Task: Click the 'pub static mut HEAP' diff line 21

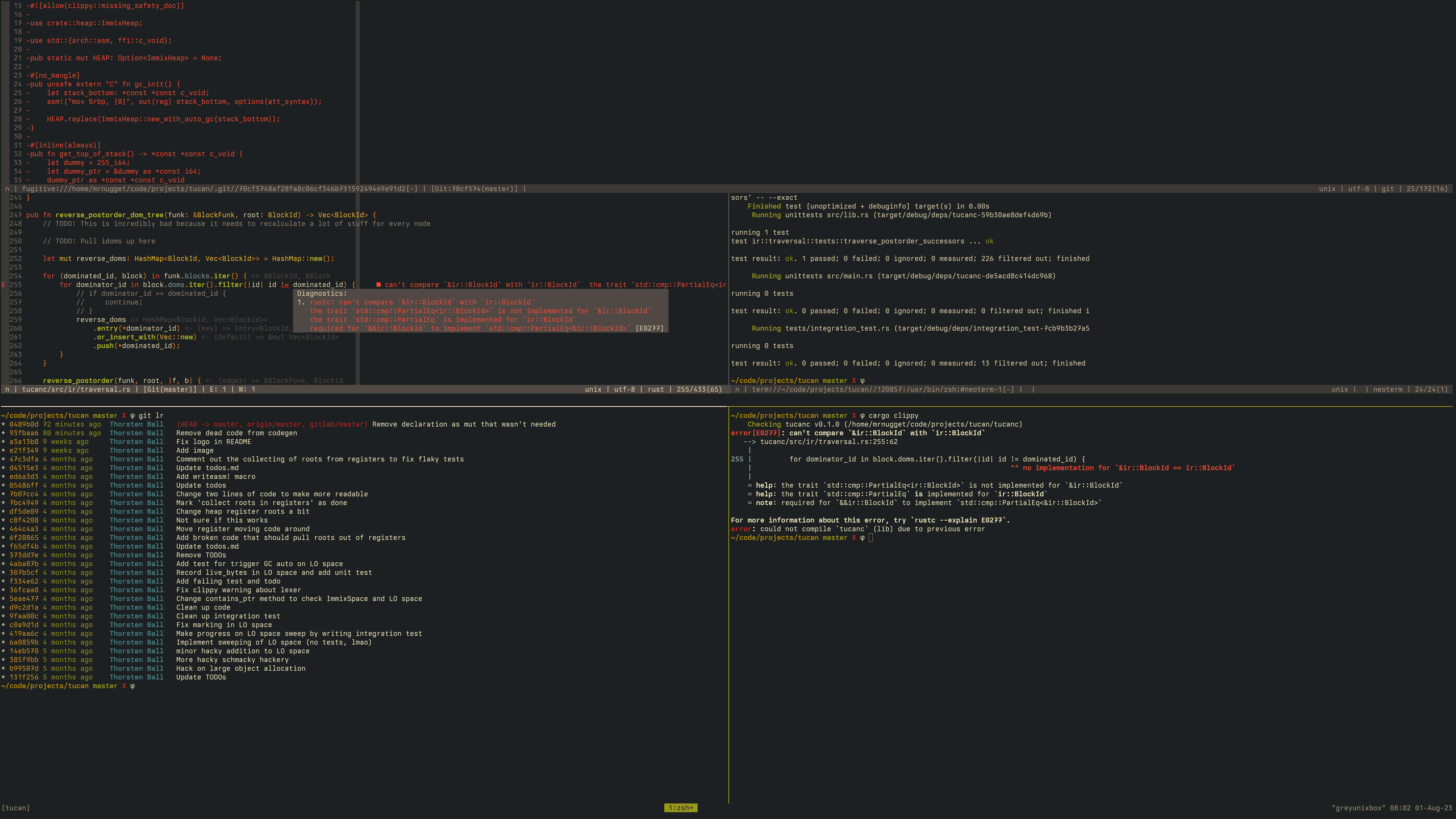Action: tap(124, 58)
